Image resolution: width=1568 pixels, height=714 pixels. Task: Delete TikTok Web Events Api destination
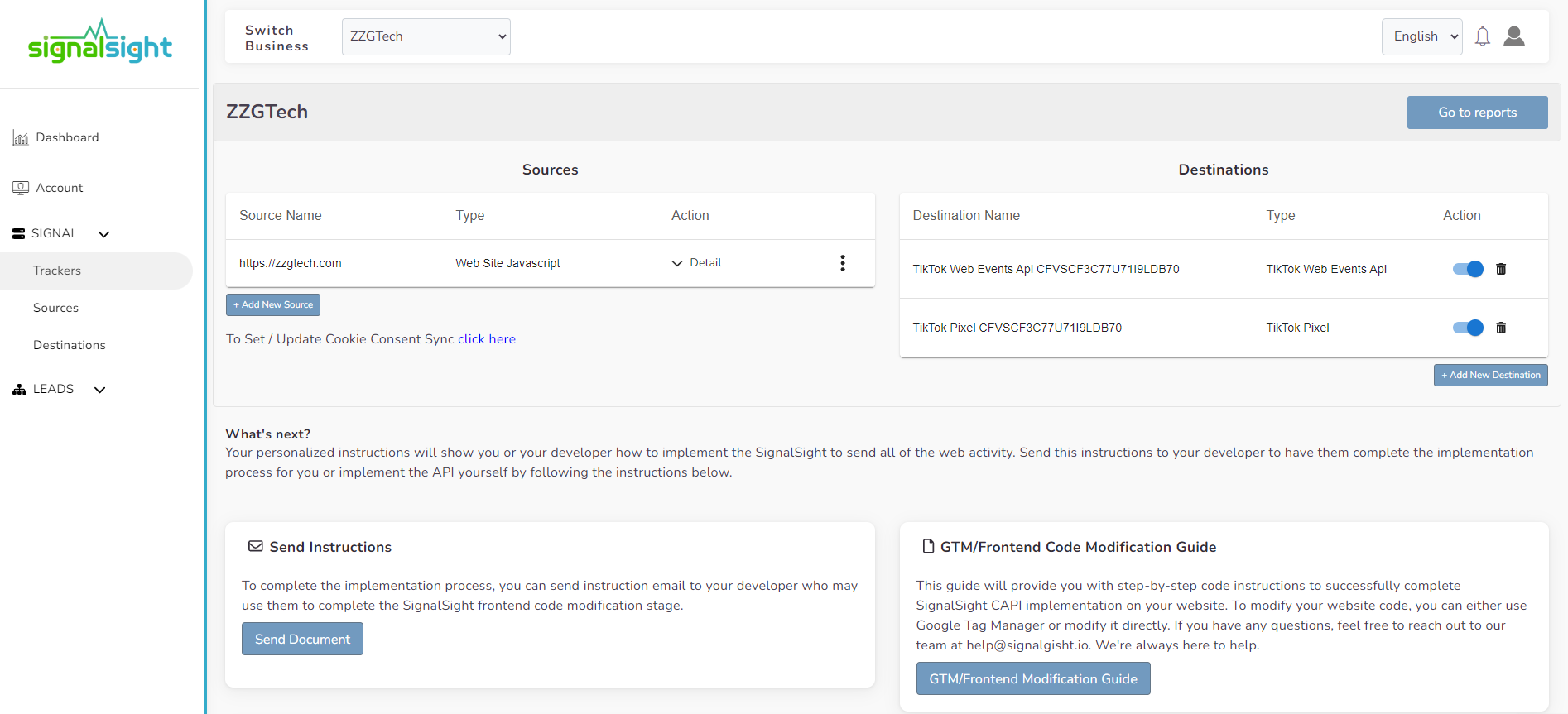pyautogui.click(x=1501, y=269)
